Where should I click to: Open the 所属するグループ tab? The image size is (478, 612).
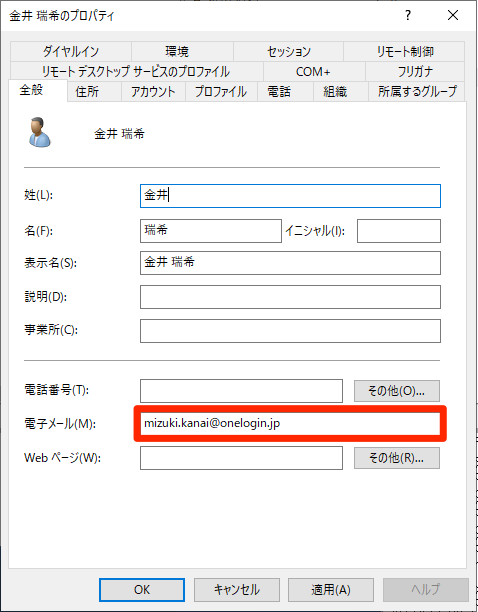[417, 92]
